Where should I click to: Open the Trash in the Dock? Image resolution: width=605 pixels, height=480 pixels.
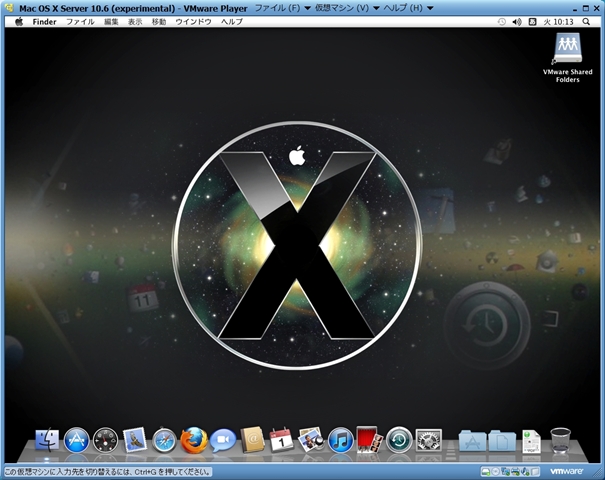[x=560, y=440]
